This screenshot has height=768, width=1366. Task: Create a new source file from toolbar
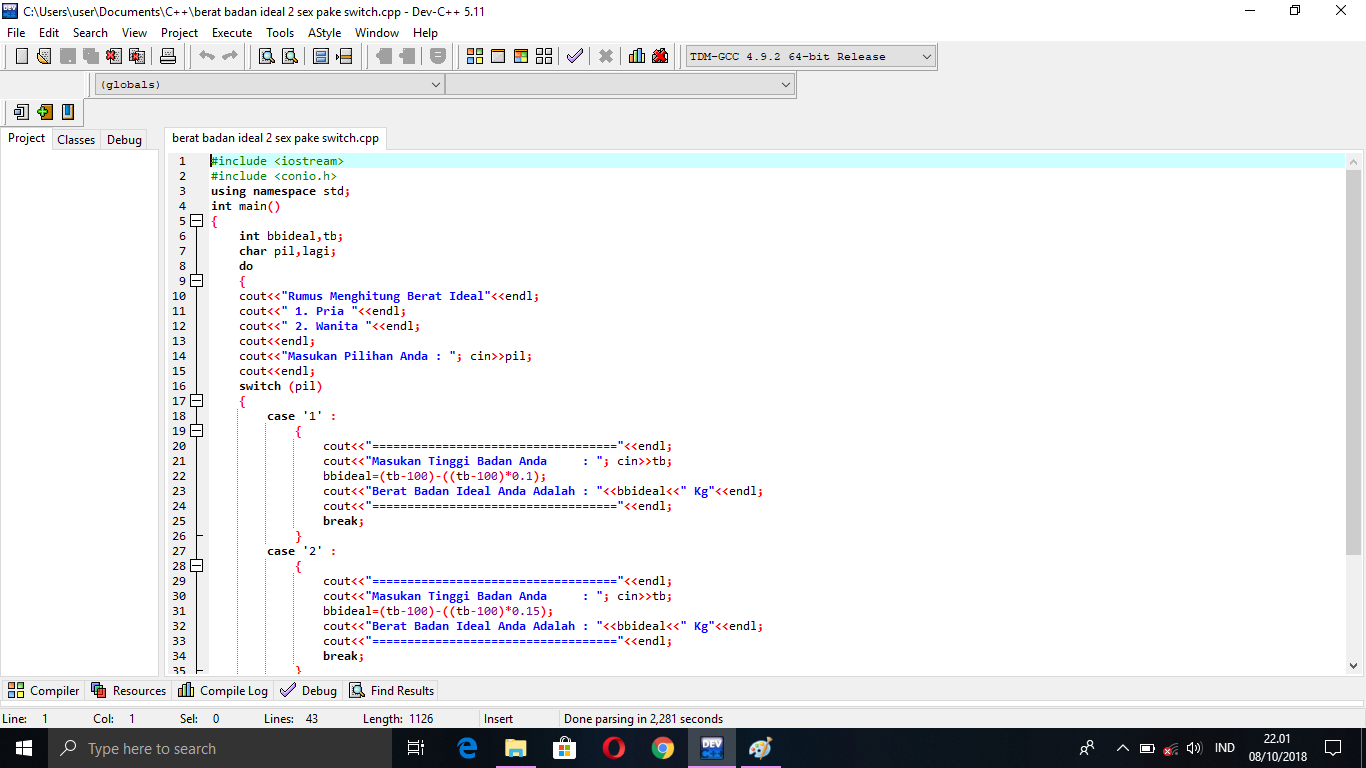22,56
